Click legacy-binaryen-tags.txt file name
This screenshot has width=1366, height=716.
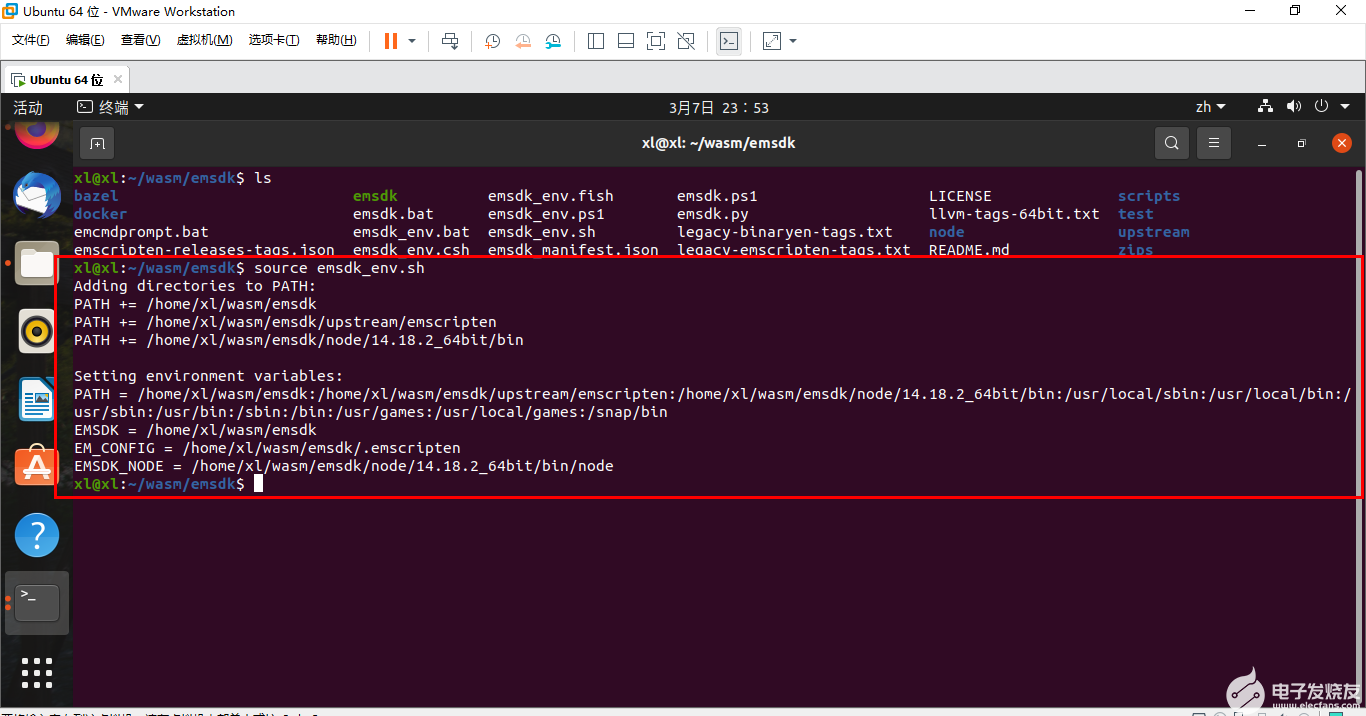click(785, 232)
